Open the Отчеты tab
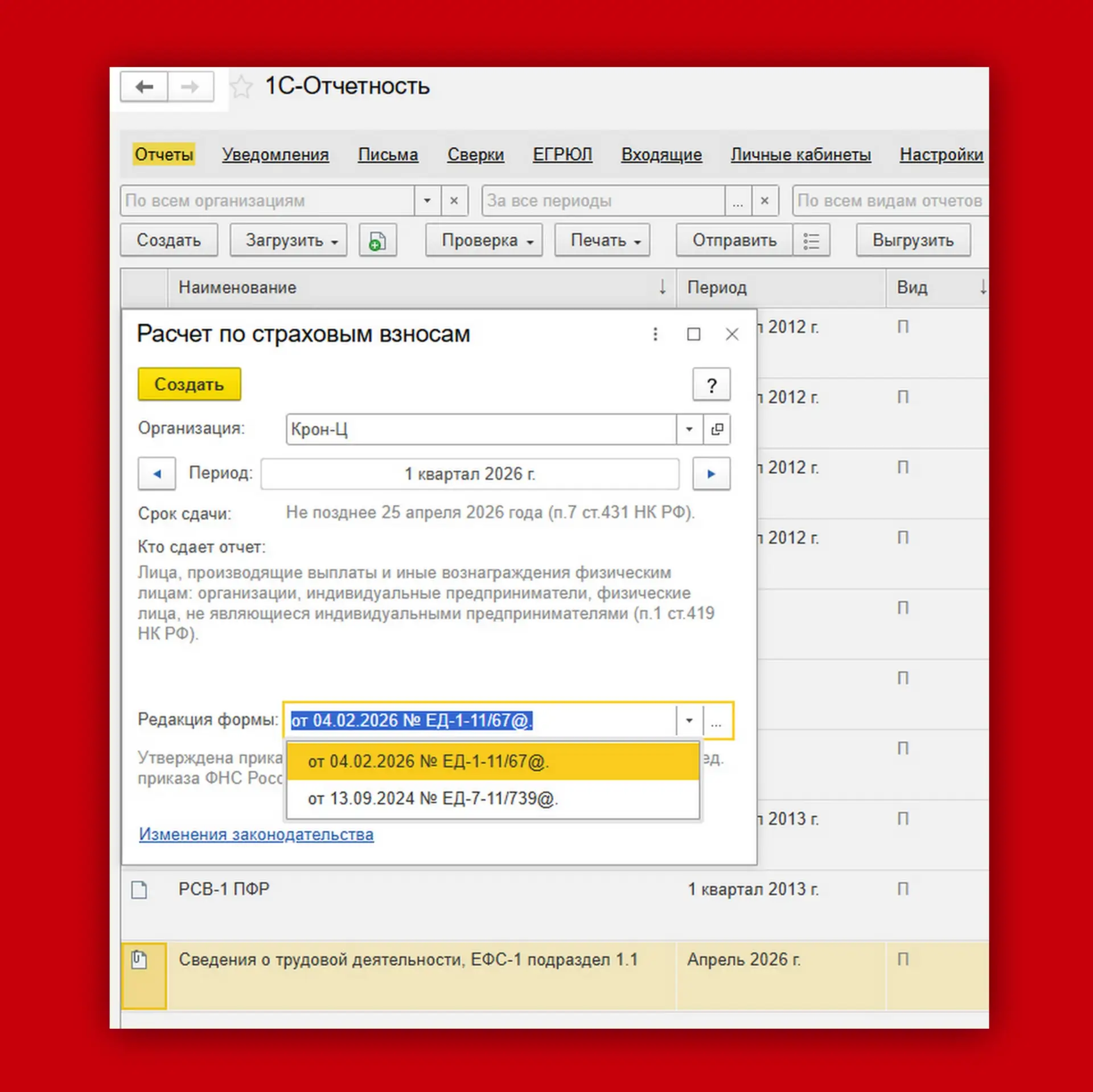The image size is (1093, 1092). tap(164, 155)
